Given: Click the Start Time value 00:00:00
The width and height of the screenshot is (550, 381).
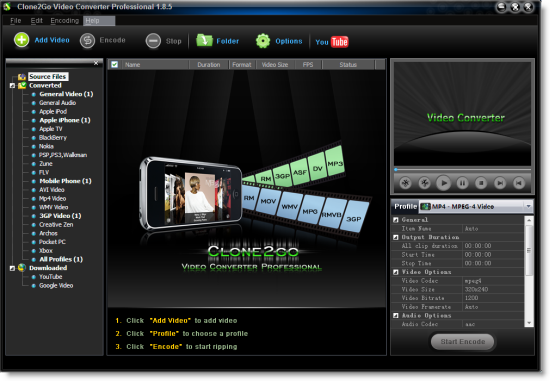Looking at the screenshot, I should click(478, 255).
